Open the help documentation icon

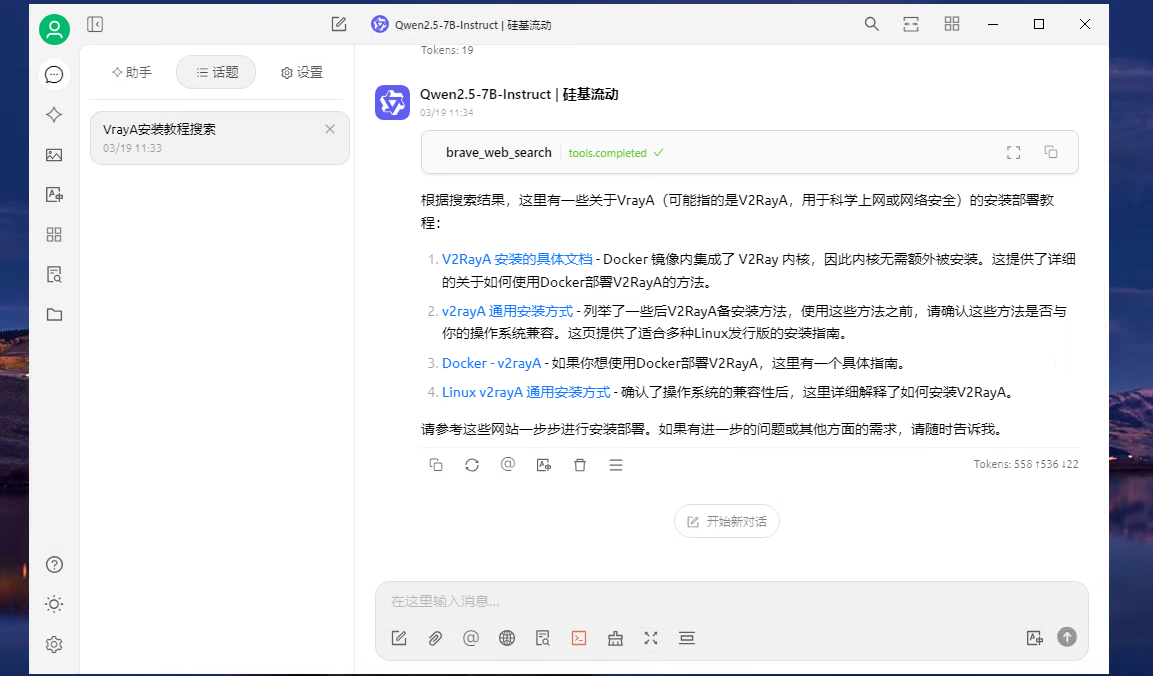tap(54, 564)
